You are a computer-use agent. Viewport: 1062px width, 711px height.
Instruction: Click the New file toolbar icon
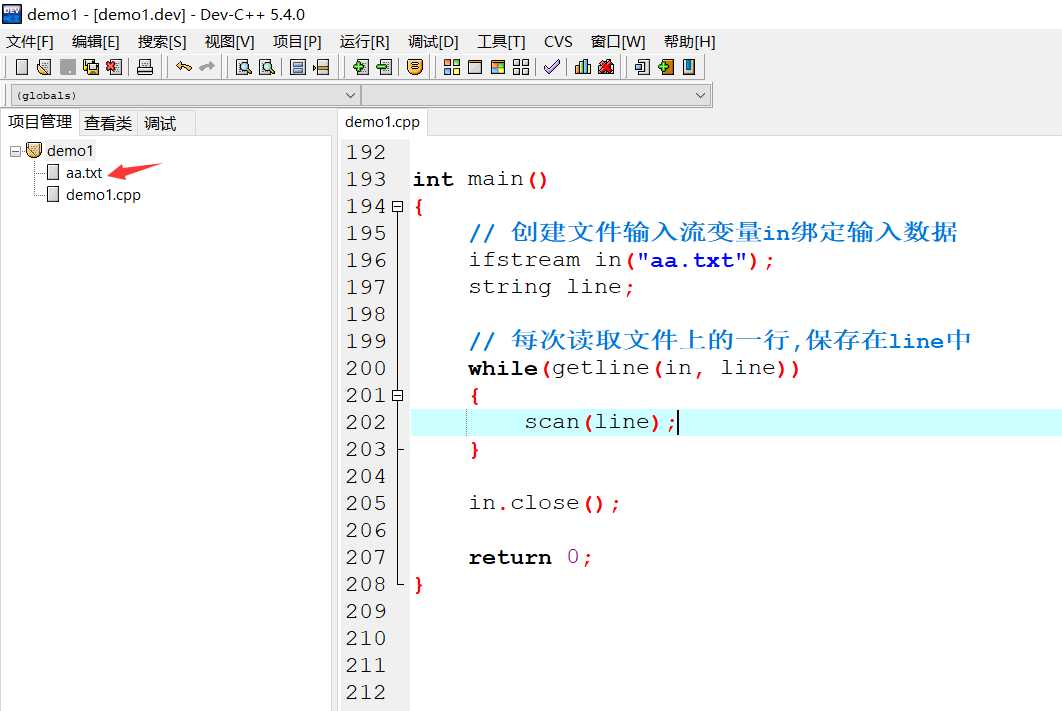pos(22,67)
